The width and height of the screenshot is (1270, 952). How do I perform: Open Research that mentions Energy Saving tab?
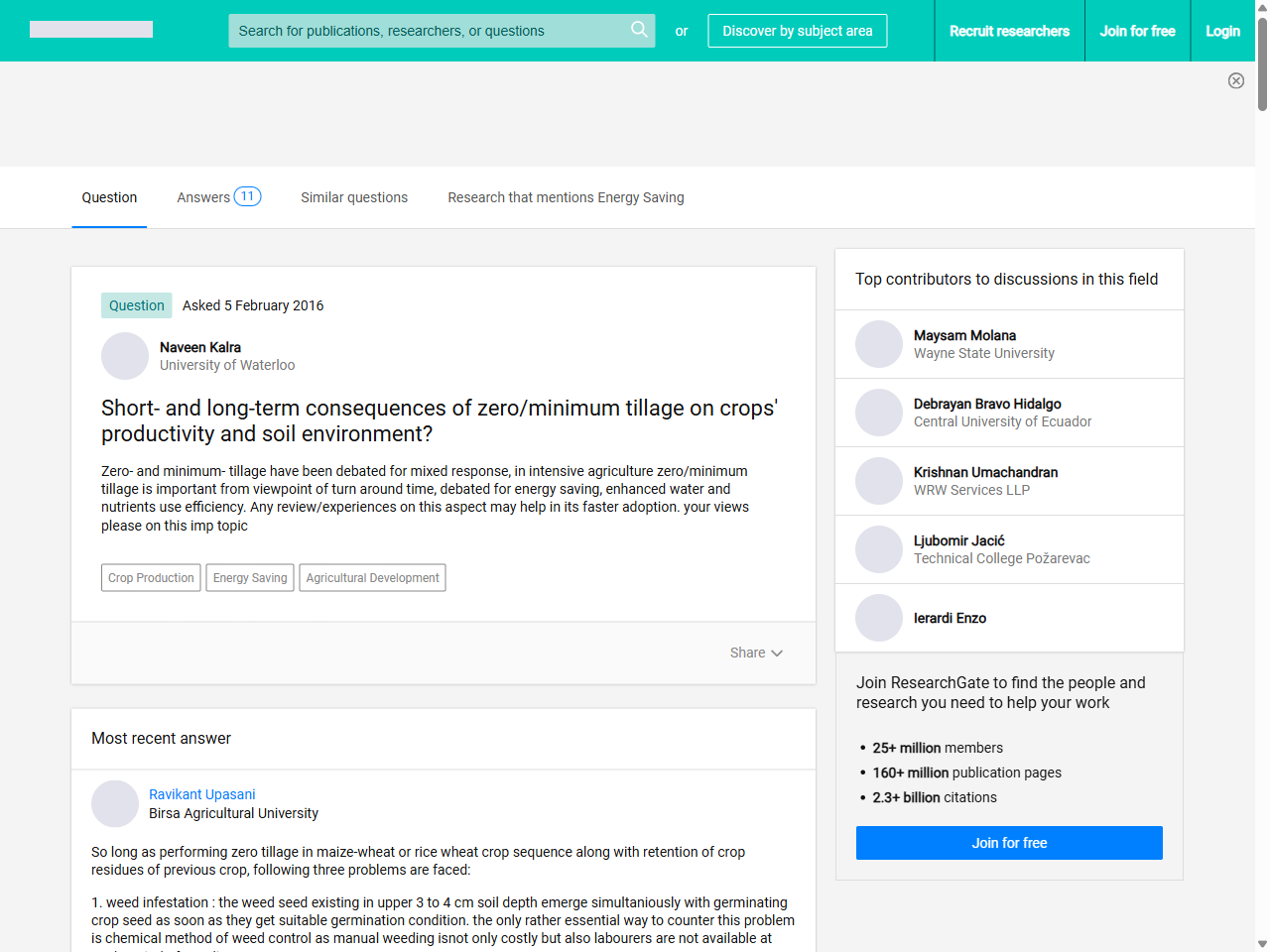566,197
